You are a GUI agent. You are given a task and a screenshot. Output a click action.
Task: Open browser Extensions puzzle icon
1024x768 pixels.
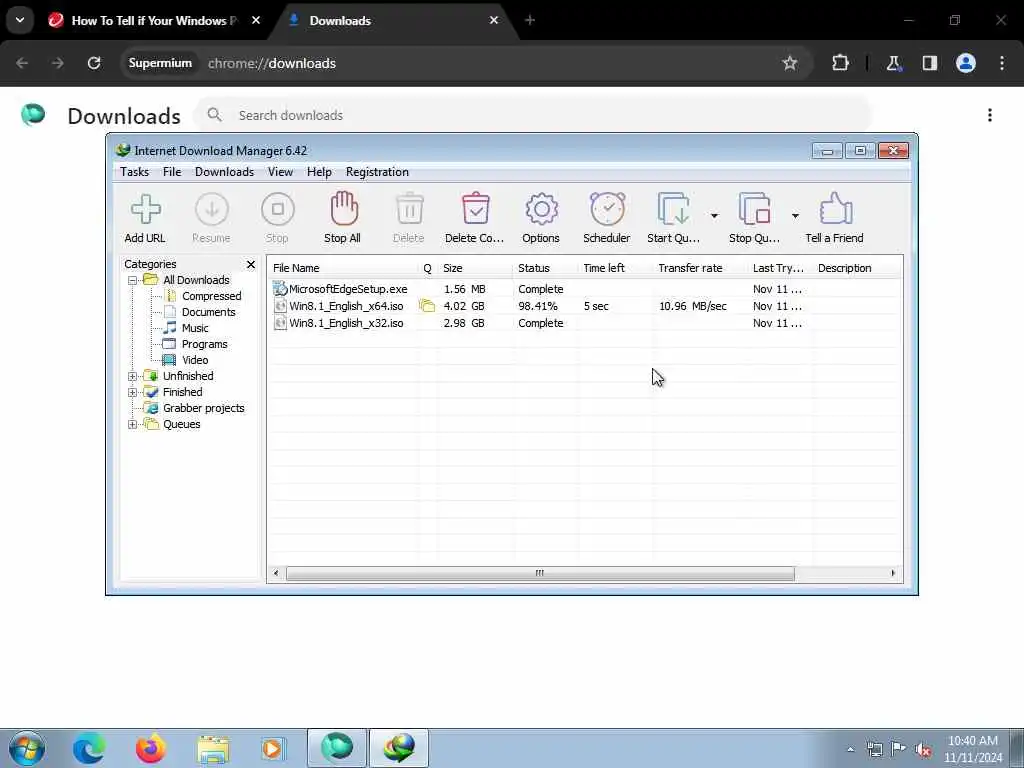(x=840, y=63)
